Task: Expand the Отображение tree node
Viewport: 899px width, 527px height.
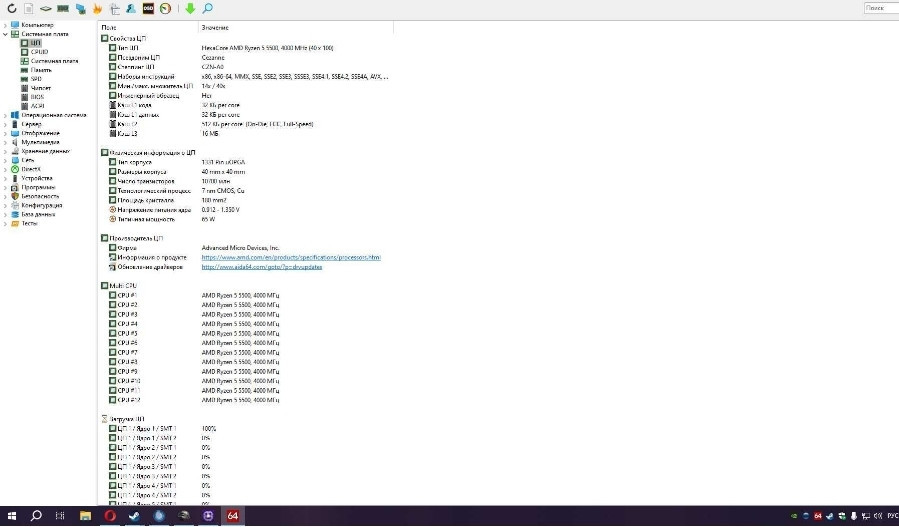Action: pyautogui.click(x=5, y=134)
